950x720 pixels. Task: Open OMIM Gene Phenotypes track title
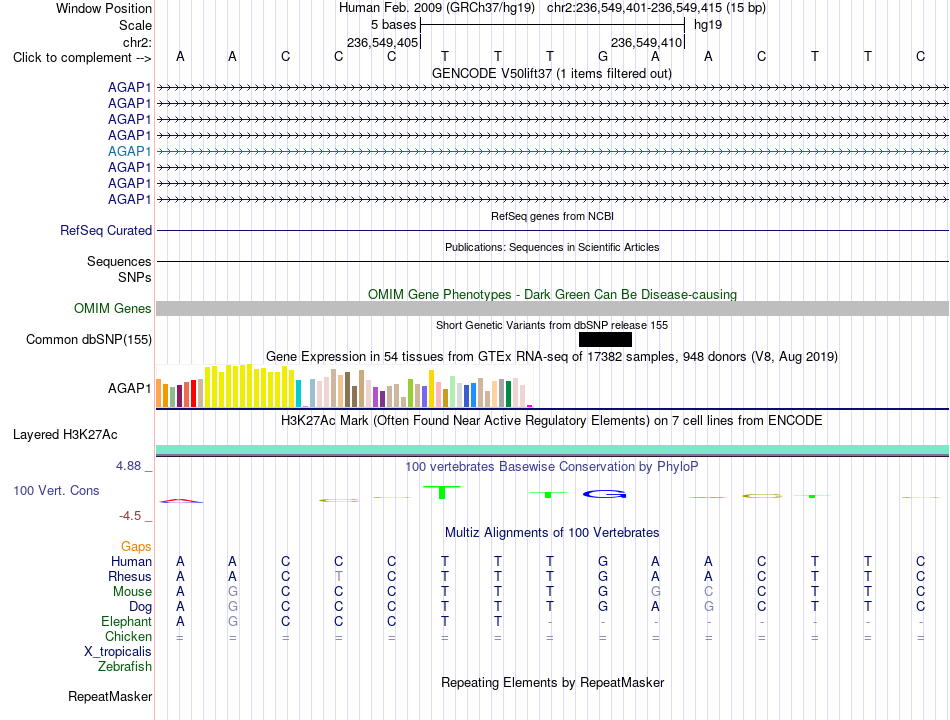pyautogui.click(x=552, y=295)
